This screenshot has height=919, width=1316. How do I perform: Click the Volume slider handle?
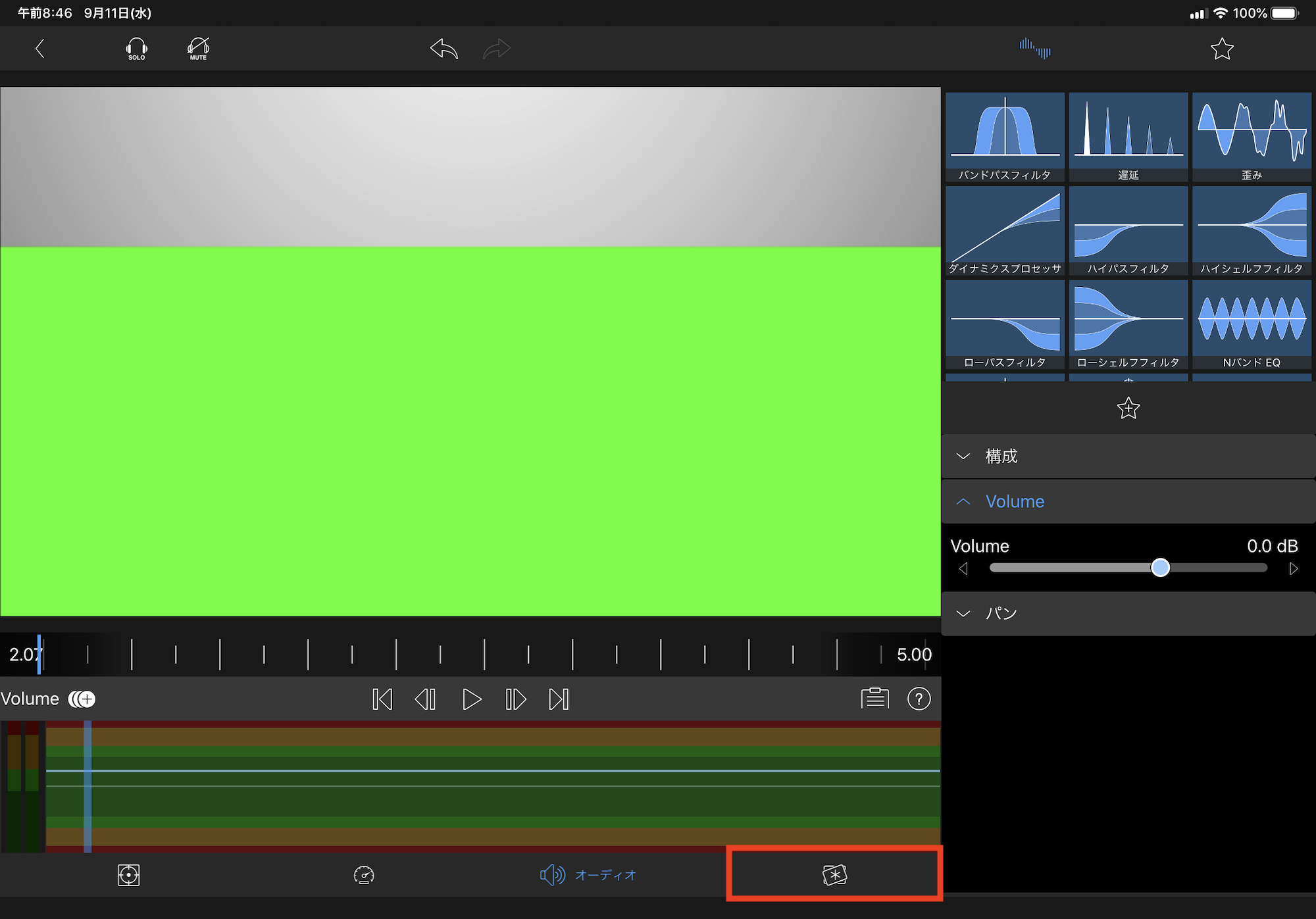click(x=1160, y=568)
